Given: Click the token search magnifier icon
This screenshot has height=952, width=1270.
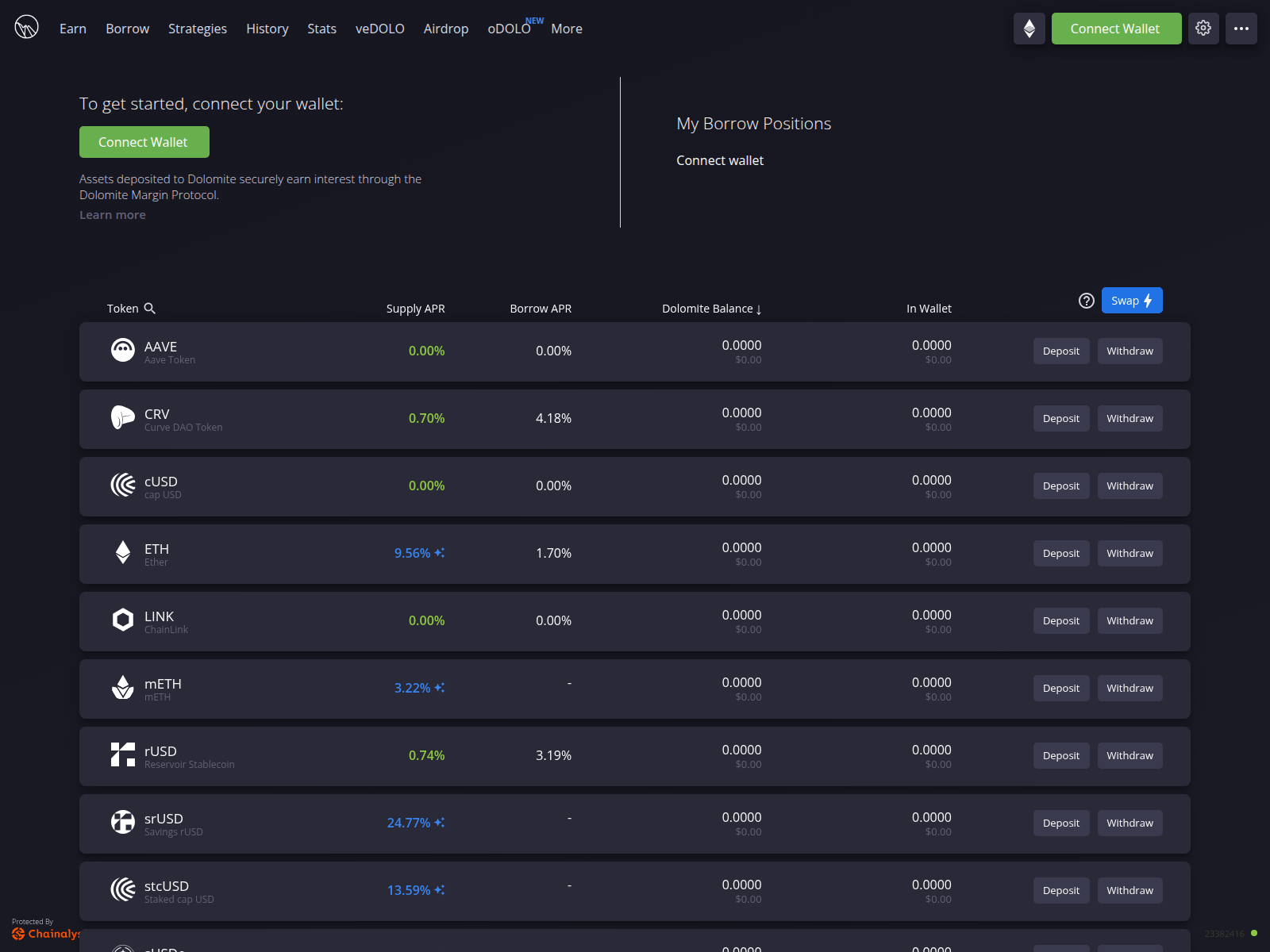Looking at the screenshot, I should pos(149,309).
